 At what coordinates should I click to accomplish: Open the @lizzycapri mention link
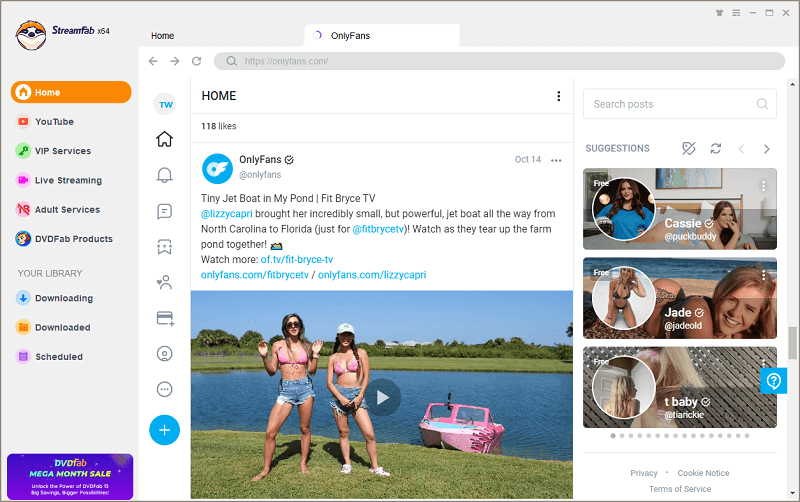point(227,214)
